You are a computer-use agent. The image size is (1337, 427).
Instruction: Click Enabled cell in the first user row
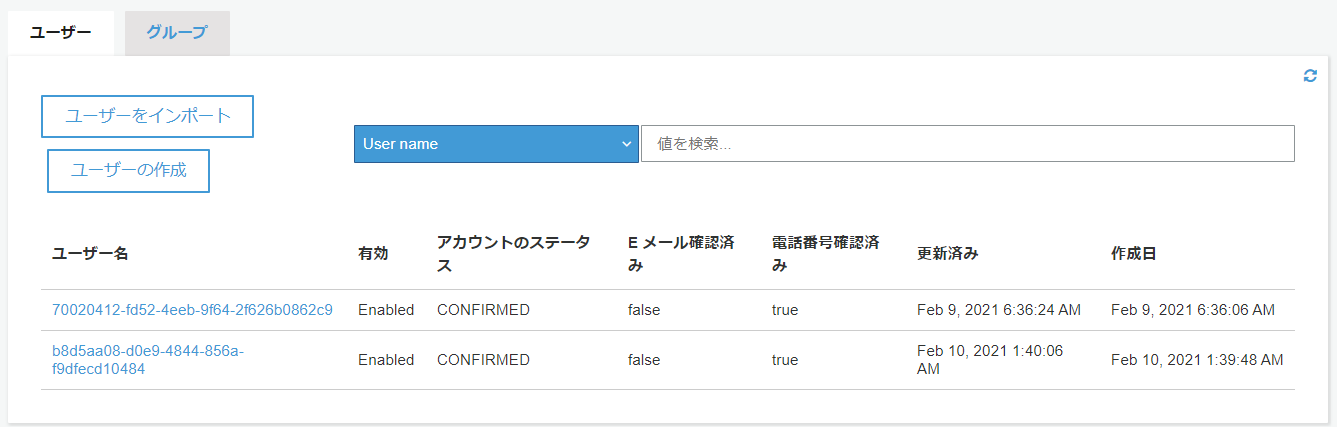tap(386, 310)
